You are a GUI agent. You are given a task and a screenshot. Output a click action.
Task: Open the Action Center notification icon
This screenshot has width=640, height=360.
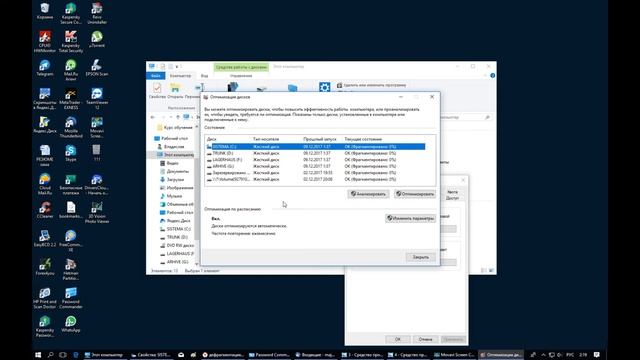pyautogui.click(x=597, y=355)
